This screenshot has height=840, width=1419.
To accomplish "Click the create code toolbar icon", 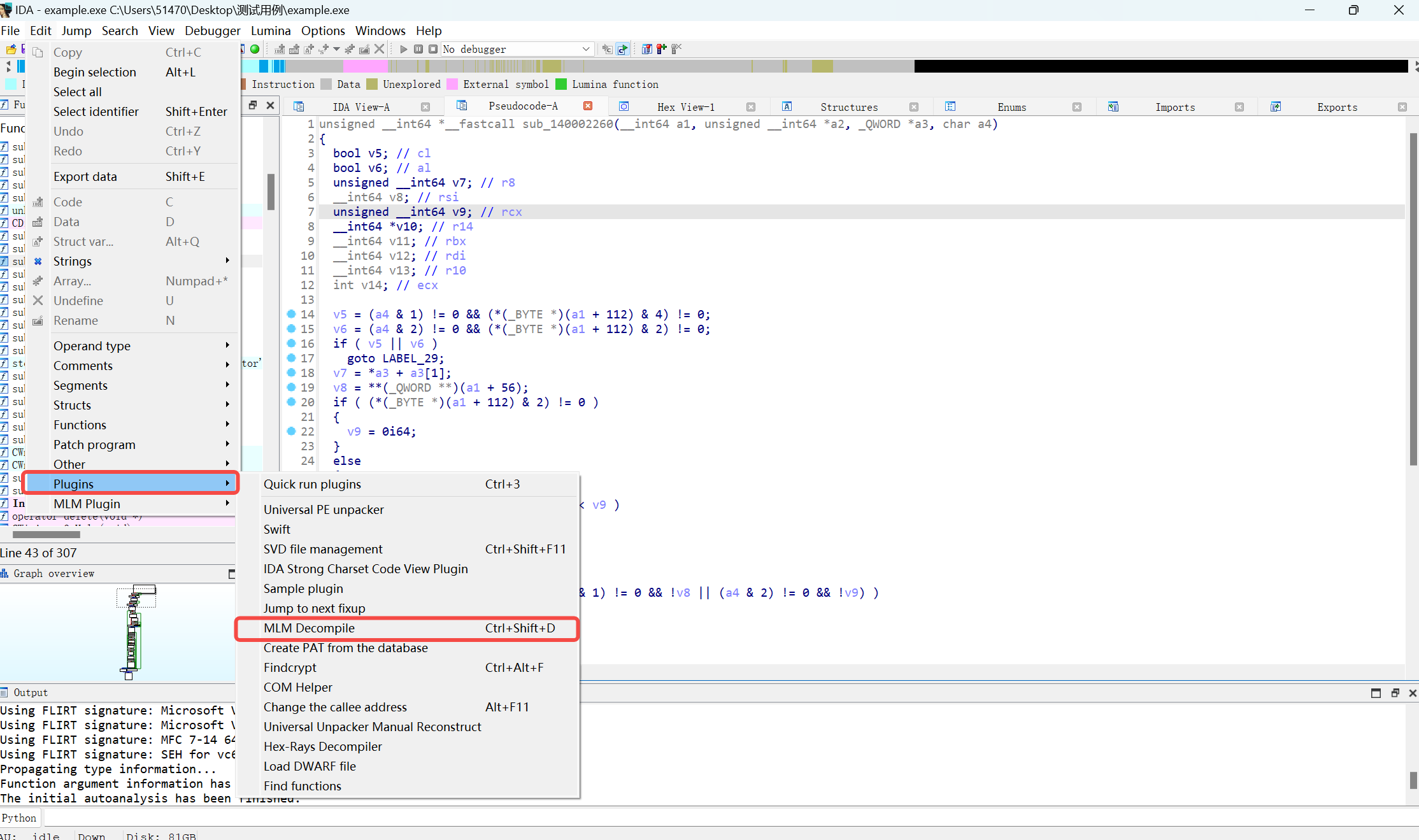I will click(280, 49).
